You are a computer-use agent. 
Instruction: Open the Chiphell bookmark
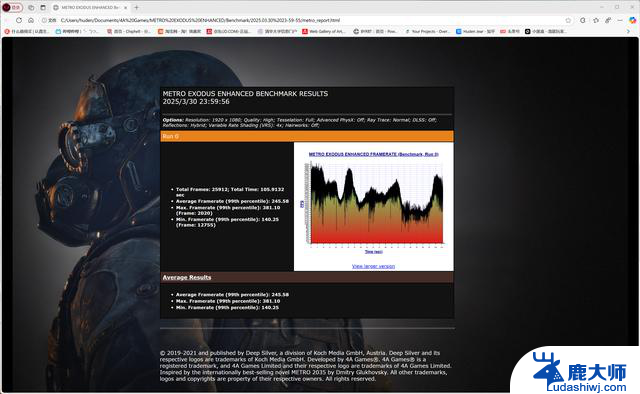tap(129, 31)
